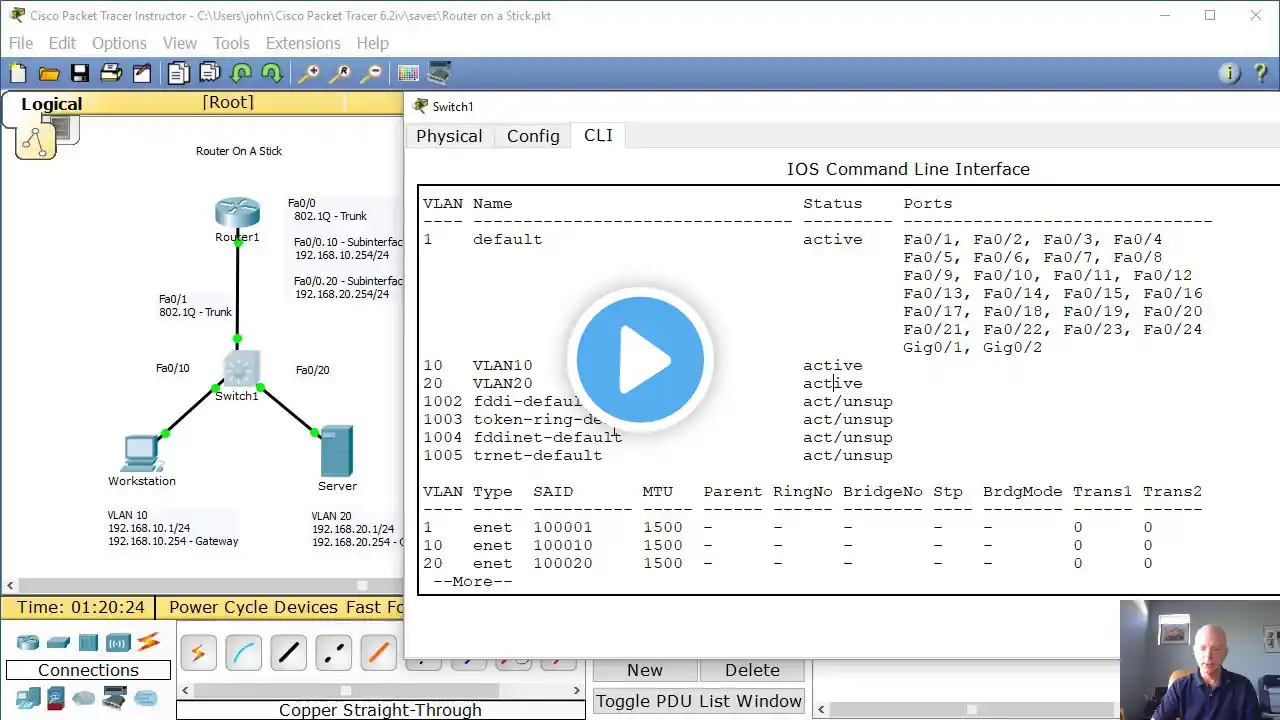Click Delete in the PDU panel
The height and width of the screenshot is (720, 1280).
[752, 670]
